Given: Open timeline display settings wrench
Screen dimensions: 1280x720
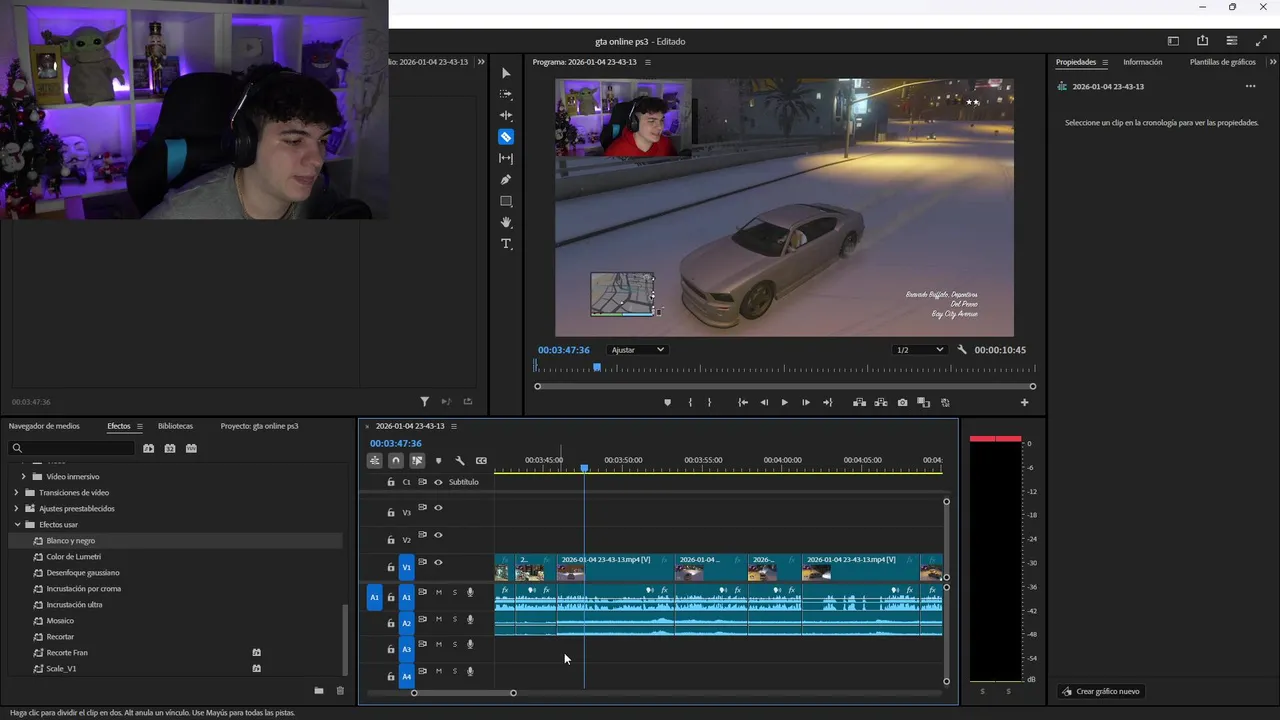Looking at the screenshot, I should pos(460,461).
